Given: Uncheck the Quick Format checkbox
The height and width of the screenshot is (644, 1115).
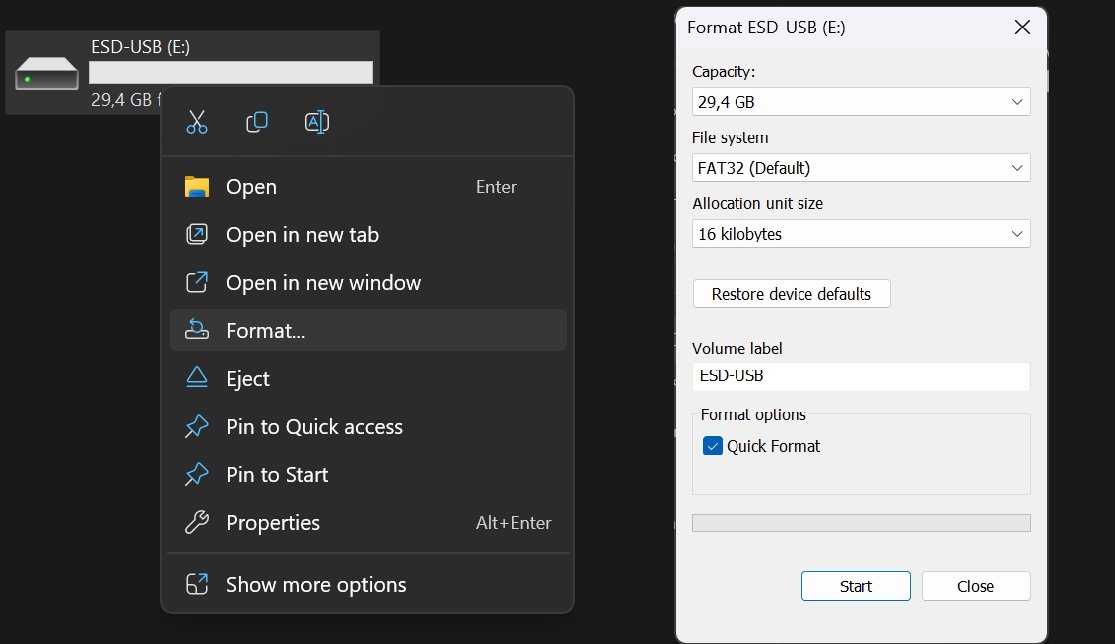Looking at the screenshot, I should pyautogui.click(x=713, y=446).
